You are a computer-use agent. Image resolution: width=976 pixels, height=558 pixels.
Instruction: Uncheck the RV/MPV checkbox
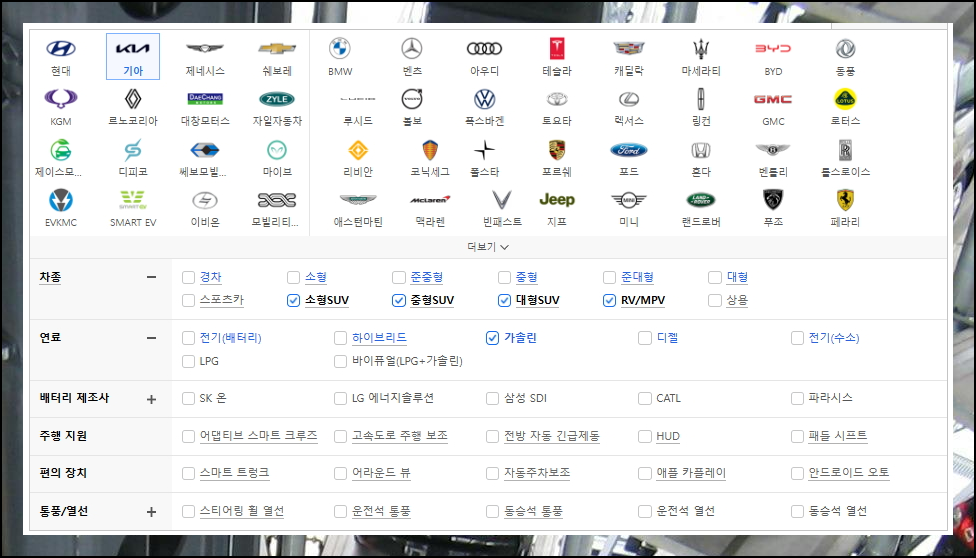pyautogui.click(x=609, y=300)
